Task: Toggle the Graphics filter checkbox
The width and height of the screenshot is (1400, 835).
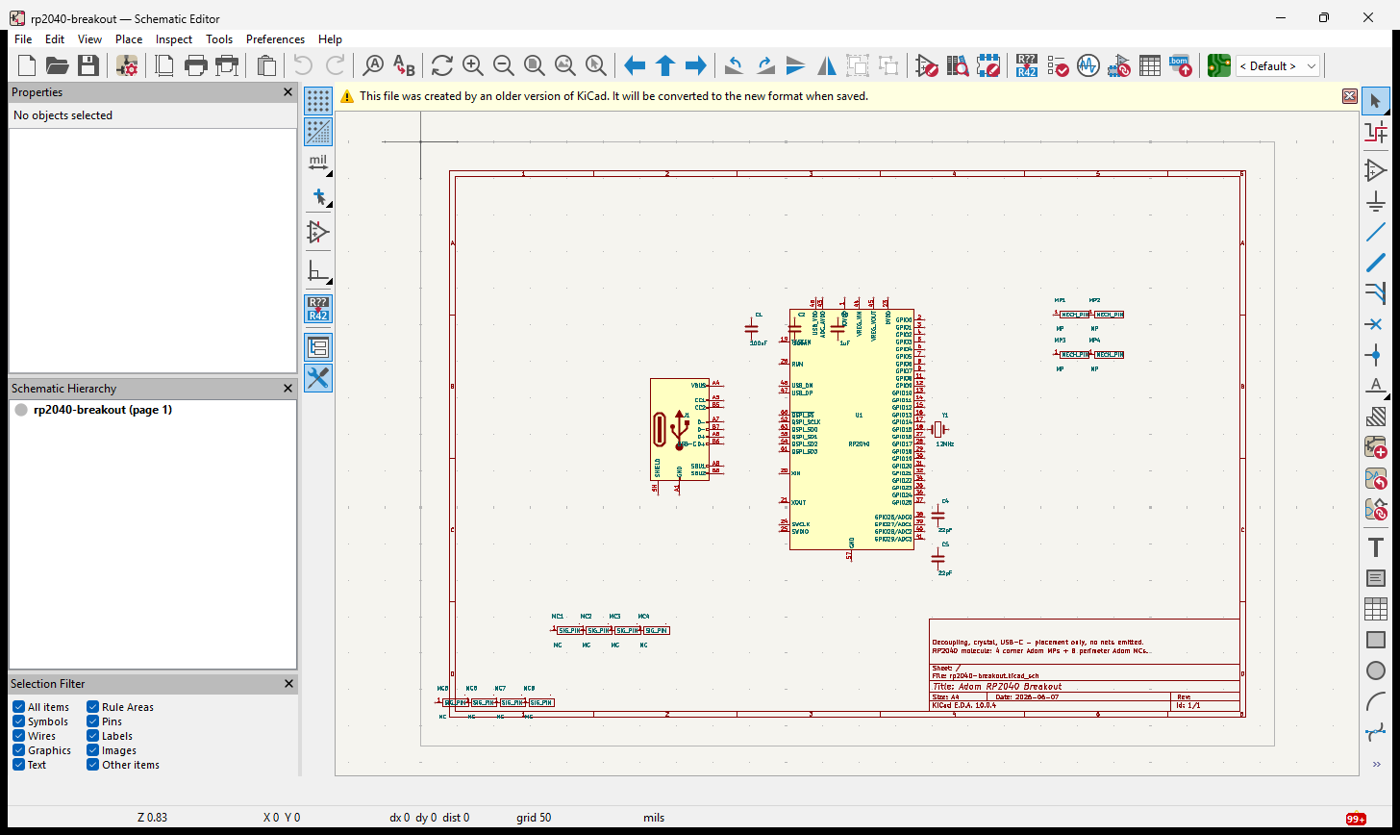Action: (x=19, y=750)
